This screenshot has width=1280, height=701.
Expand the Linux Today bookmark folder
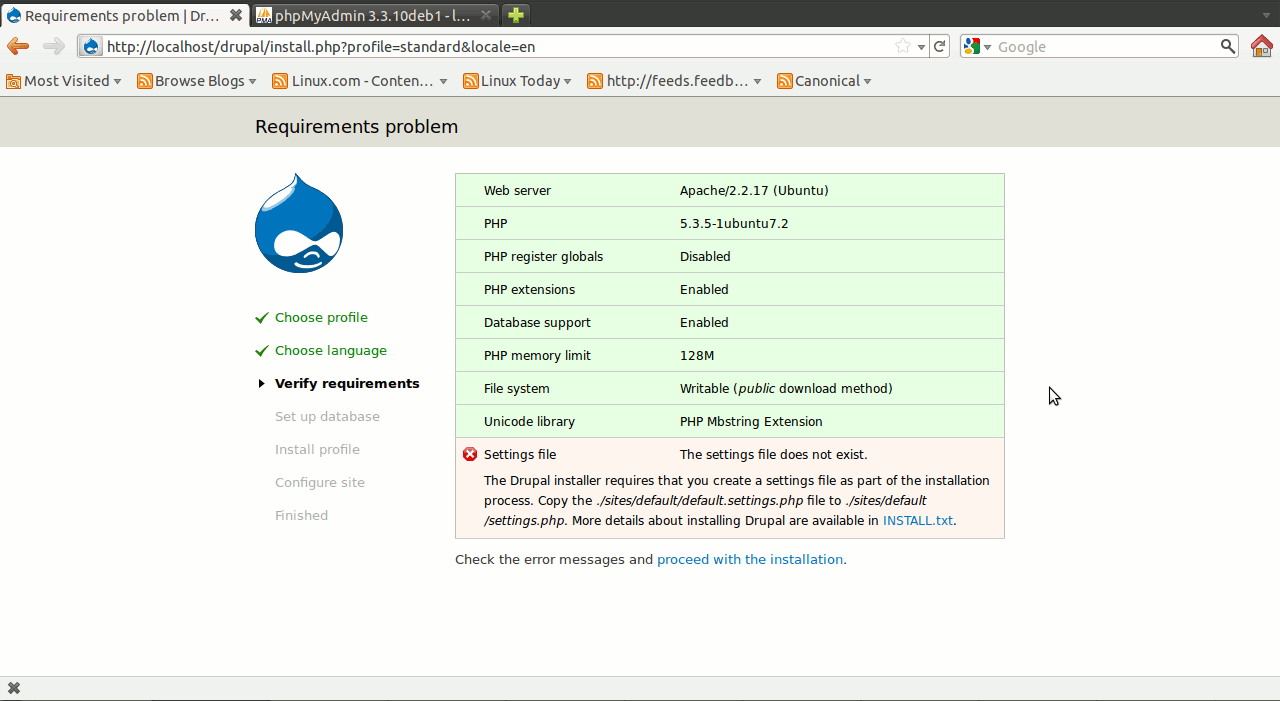(518, 81)
